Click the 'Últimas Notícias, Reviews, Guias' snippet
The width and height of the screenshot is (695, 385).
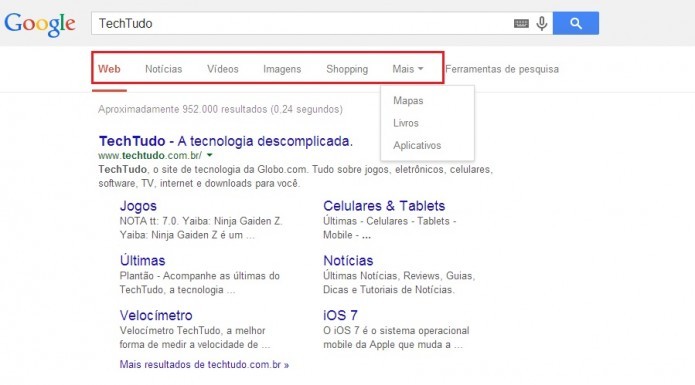[399, 283]
